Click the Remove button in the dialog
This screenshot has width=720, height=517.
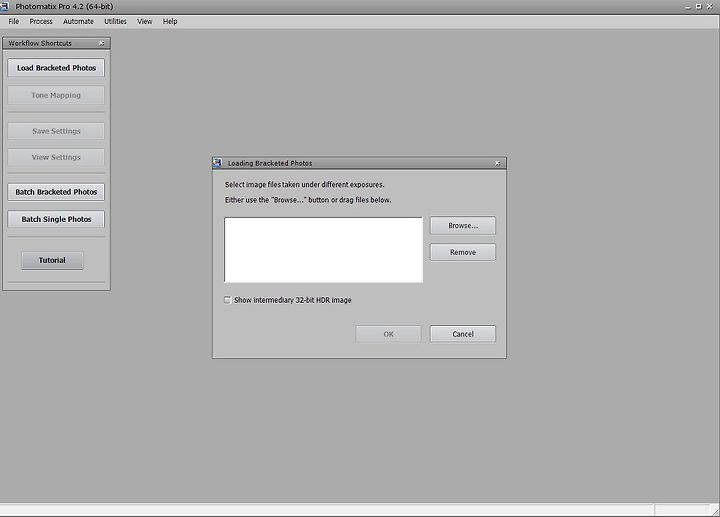(x=463, y=252)
